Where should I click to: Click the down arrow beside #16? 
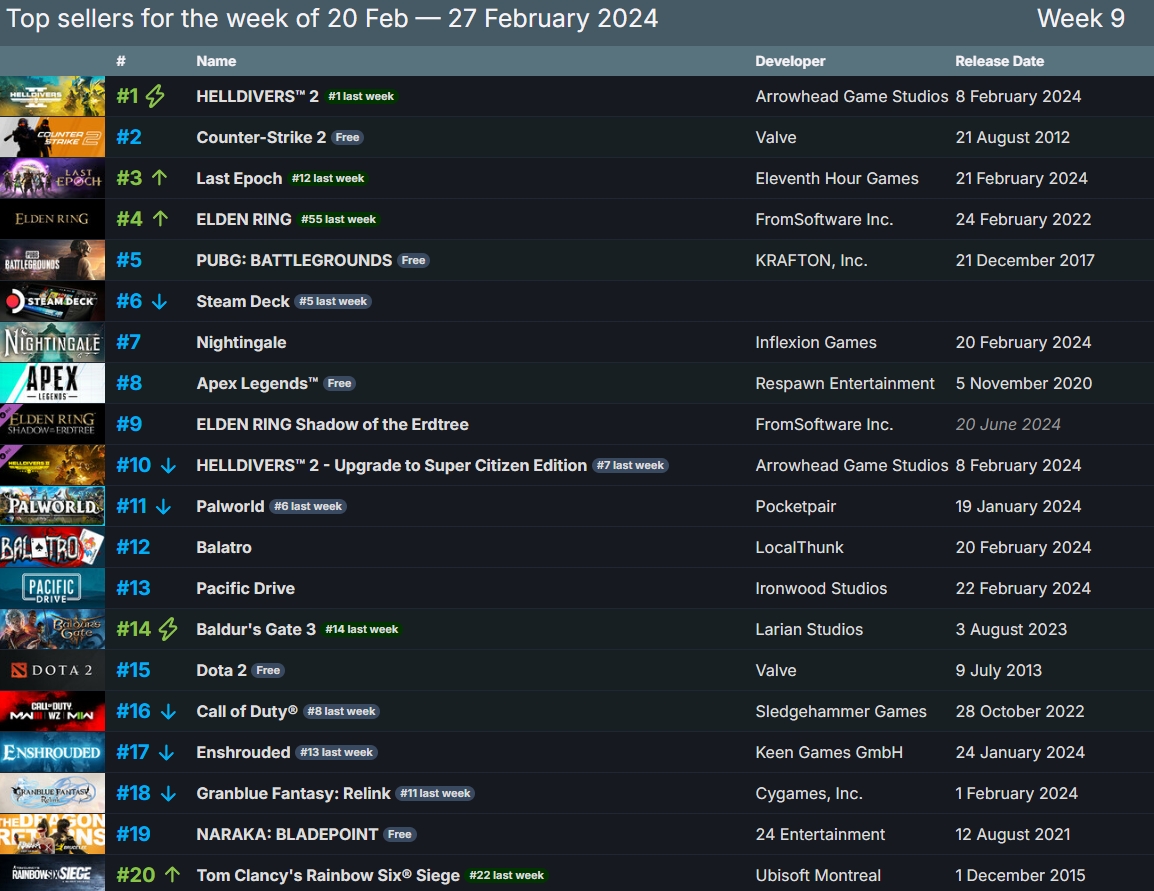click(169, 711)
